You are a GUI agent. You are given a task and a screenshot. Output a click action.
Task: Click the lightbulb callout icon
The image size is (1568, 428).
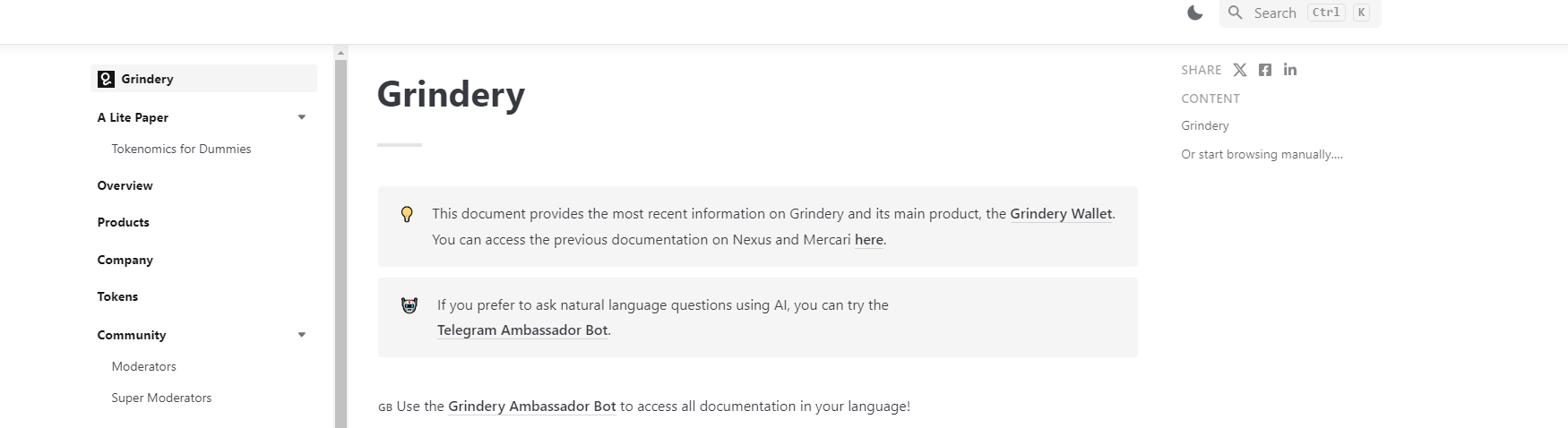click(407, 214)
